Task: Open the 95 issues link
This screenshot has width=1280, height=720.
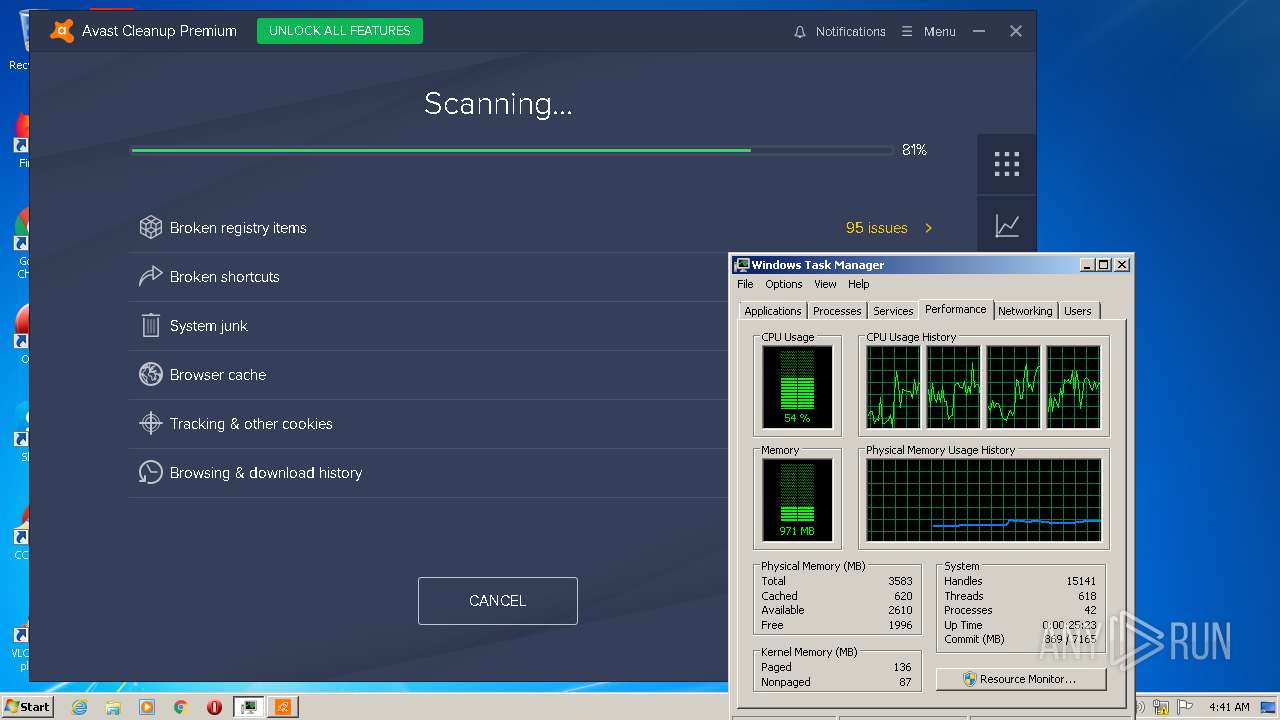Action: [877, 228]
